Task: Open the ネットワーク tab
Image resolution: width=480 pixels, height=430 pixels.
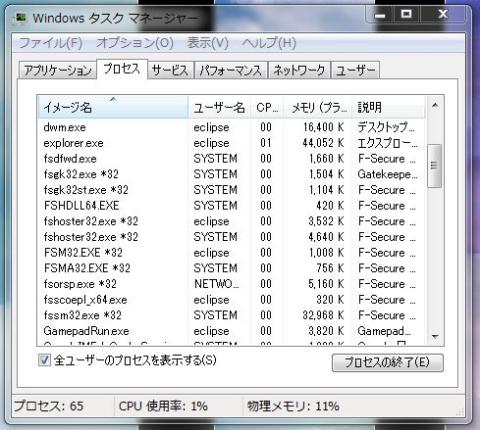Action: click(x=299, y=70)
